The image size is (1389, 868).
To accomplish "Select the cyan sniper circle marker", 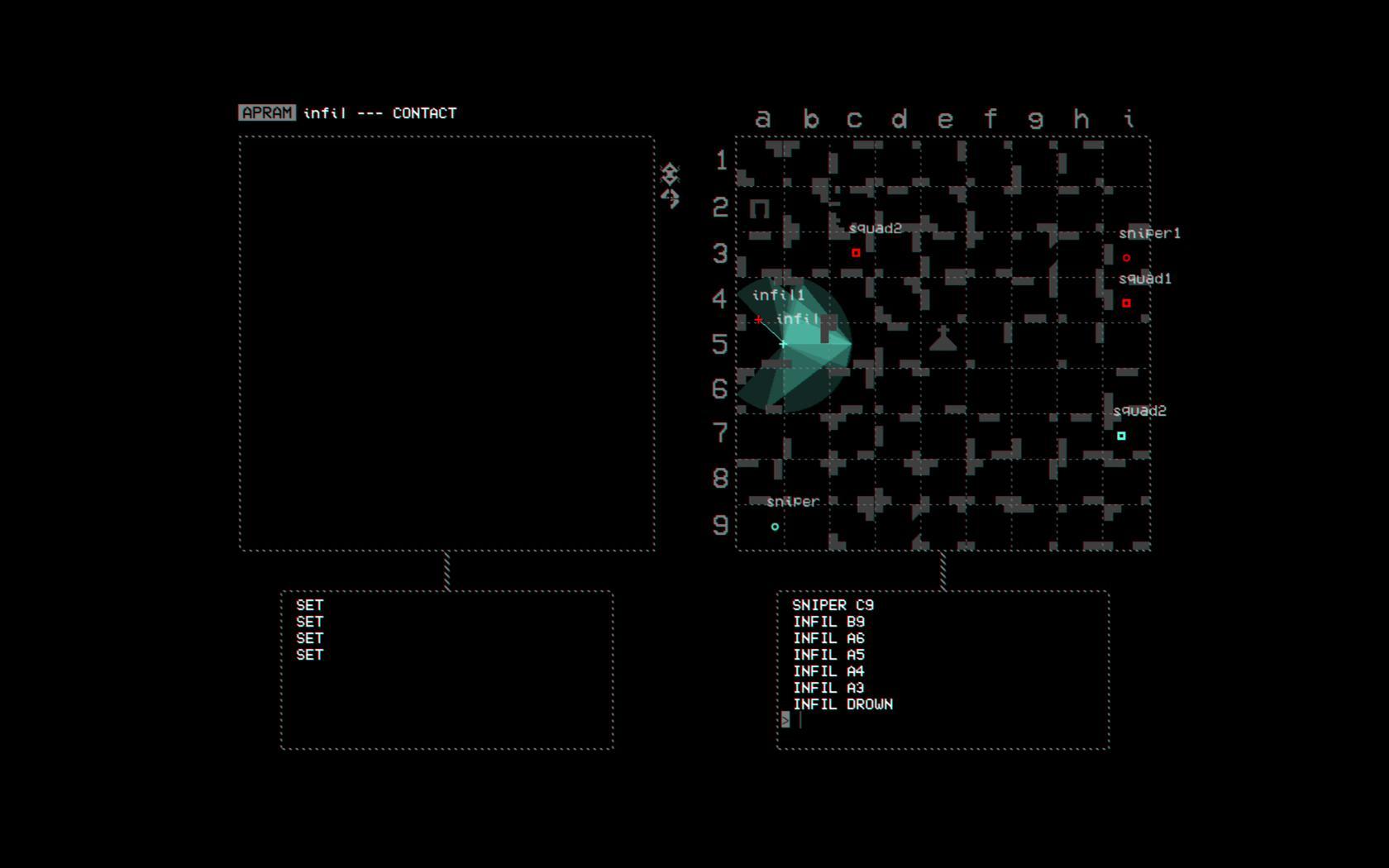I will [775, 527].
